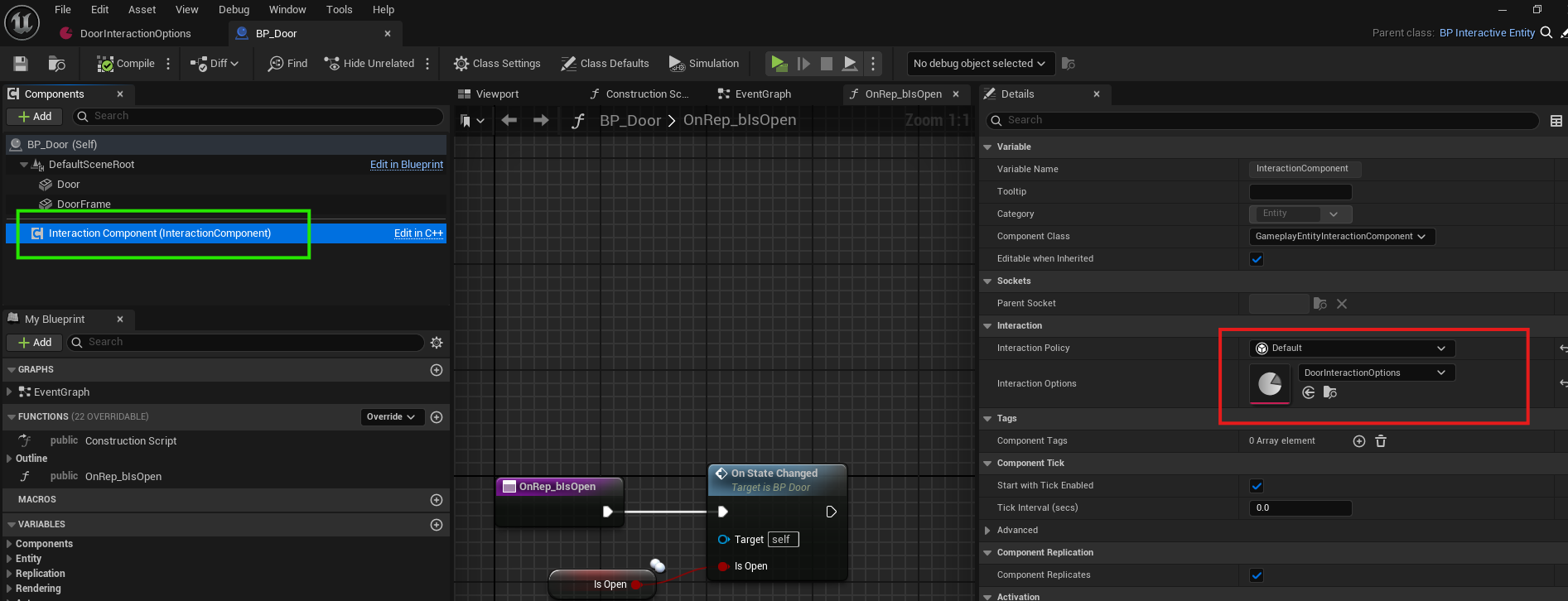This screenshot has width=1568, height=601.
Task: Start Simulation
Action: [x=704, y=64]
